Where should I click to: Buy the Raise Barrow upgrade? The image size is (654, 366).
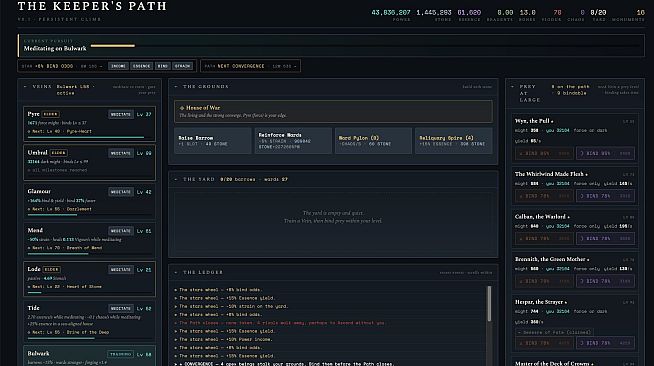(213, 141)
